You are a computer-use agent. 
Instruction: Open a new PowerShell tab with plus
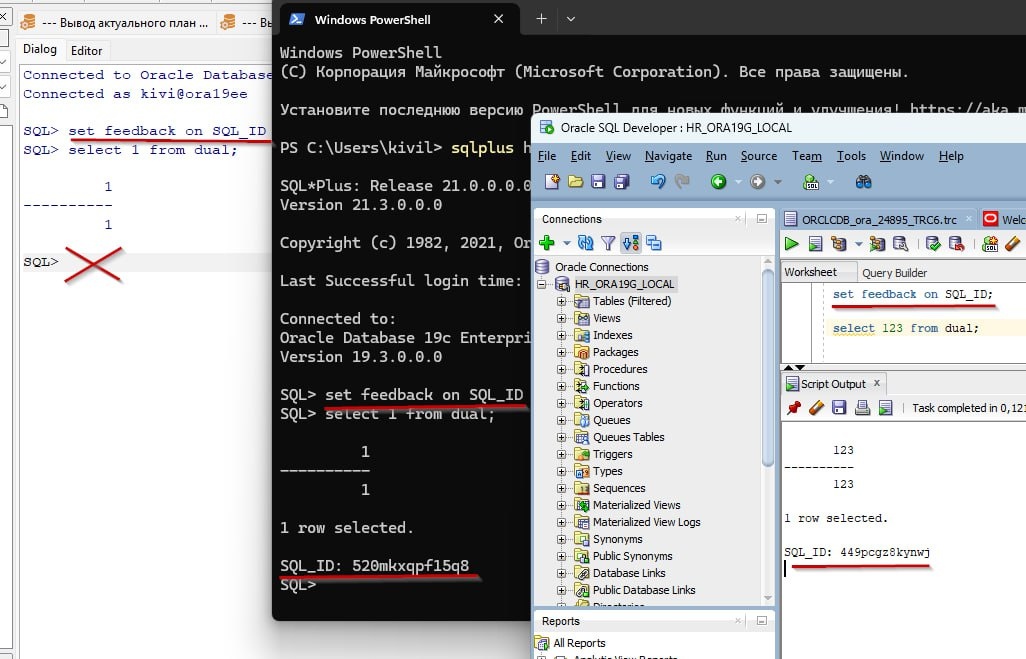[541, 19]
